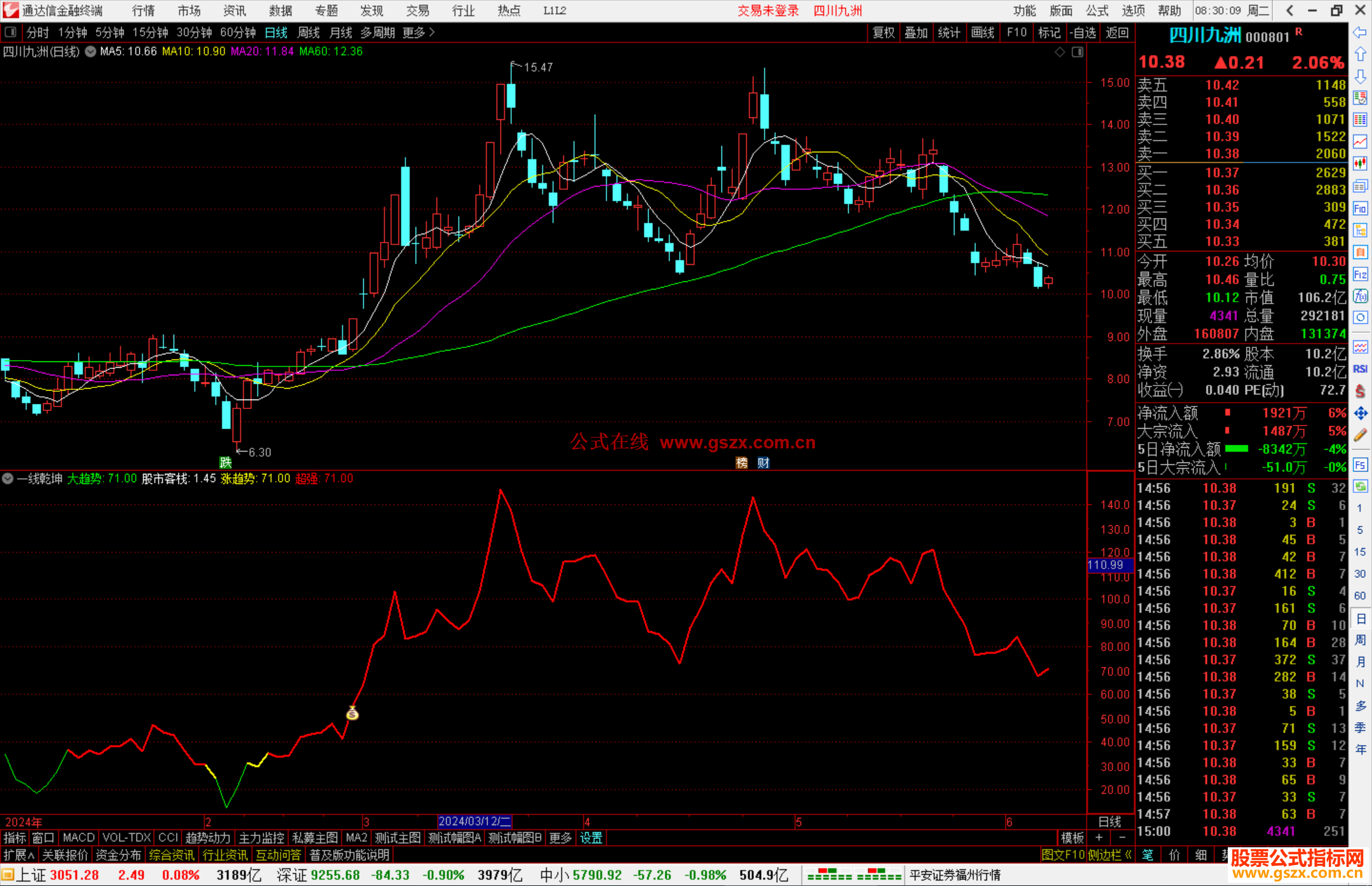The height and width of the screenshot is (886, 1372).
Task: Click the candlestick chart sidebar icon
Action: (x=1360, y=164)
